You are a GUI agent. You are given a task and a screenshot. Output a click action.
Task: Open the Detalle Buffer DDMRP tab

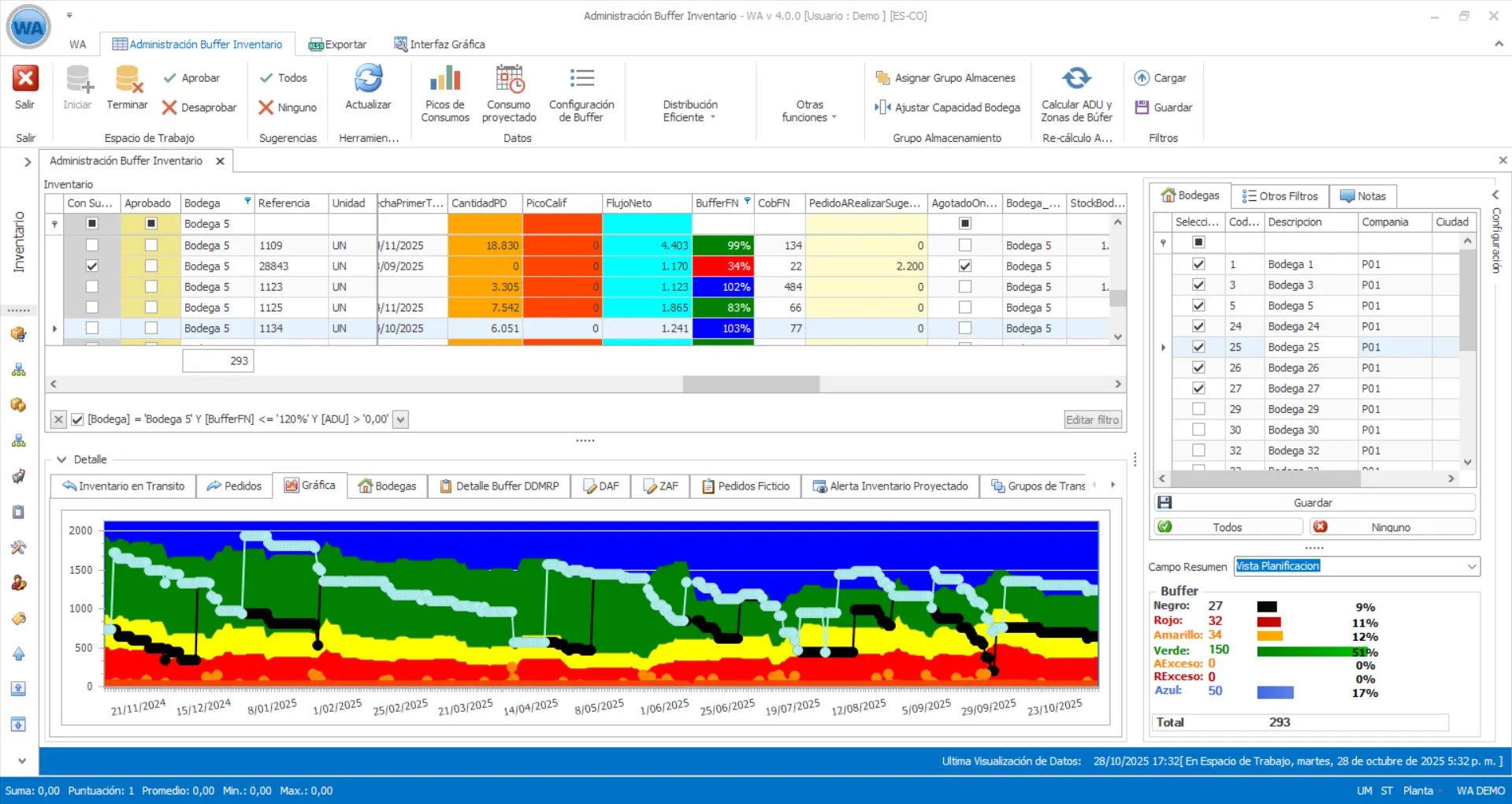500,486
